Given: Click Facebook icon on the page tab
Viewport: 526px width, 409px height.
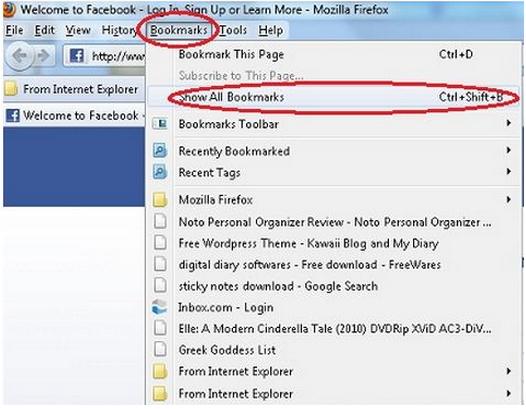Looking at the screenshot, I should point(13,116).
